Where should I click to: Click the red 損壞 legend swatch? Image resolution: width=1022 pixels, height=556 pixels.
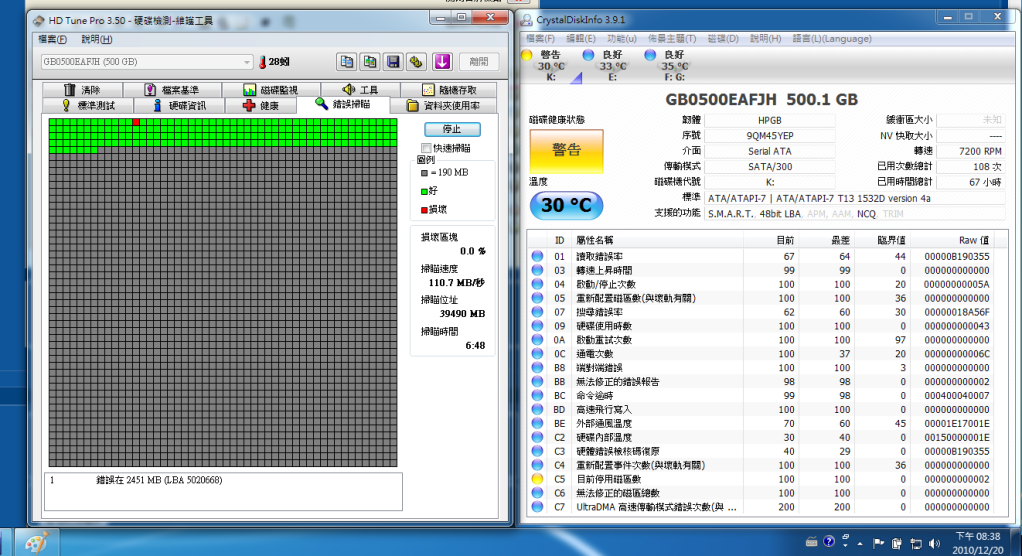pyautogui.click(x=424, y=210)
